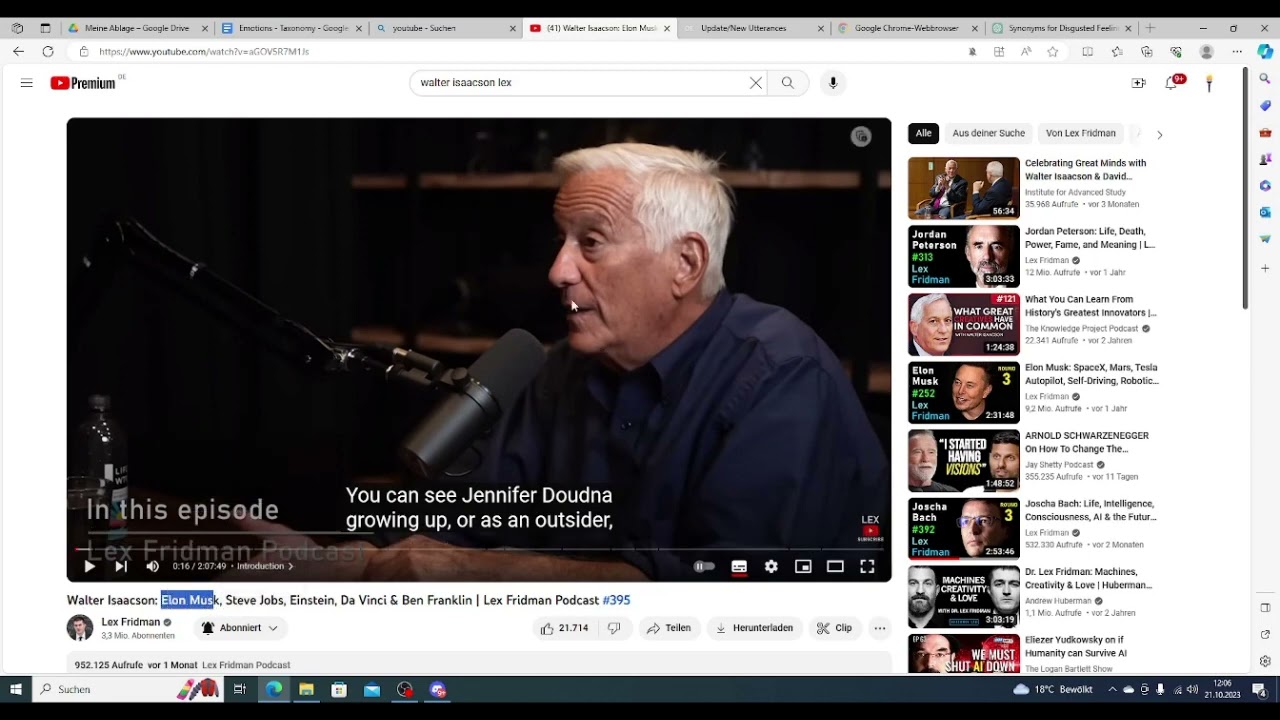Screen dimensions: 1280x720
Task: Open the YouTube account avatar menu
Action: point(1209,83)
